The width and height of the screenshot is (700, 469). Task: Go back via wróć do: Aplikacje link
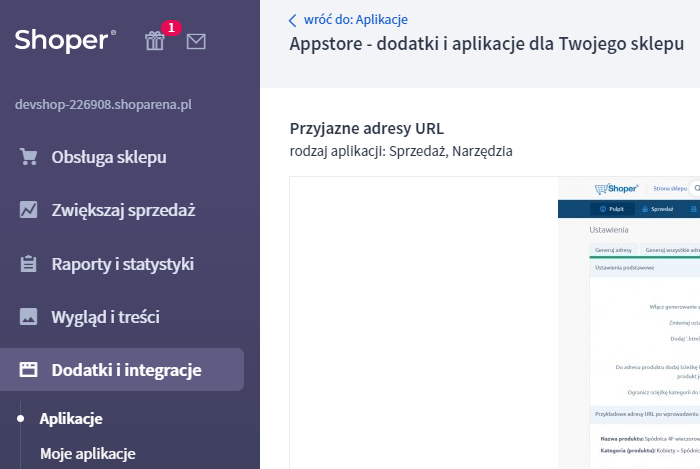coord(355,20)
